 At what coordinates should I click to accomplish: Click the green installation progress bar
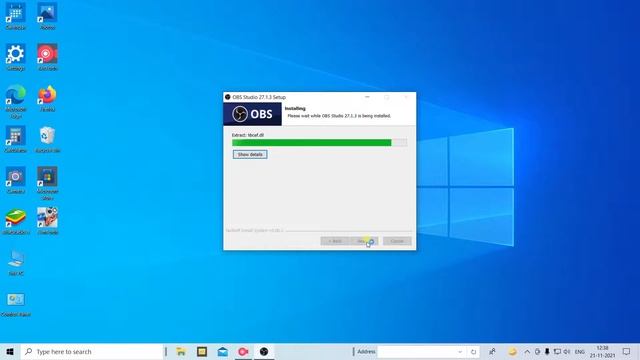pyautogui.click(x=319, y=142)
